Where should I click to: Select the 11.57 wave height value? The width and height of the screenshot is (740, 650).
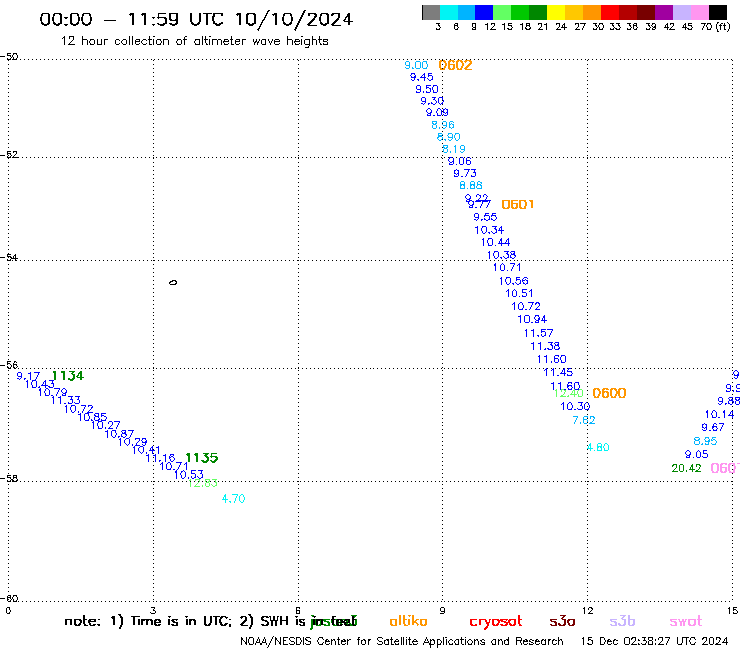538,333
